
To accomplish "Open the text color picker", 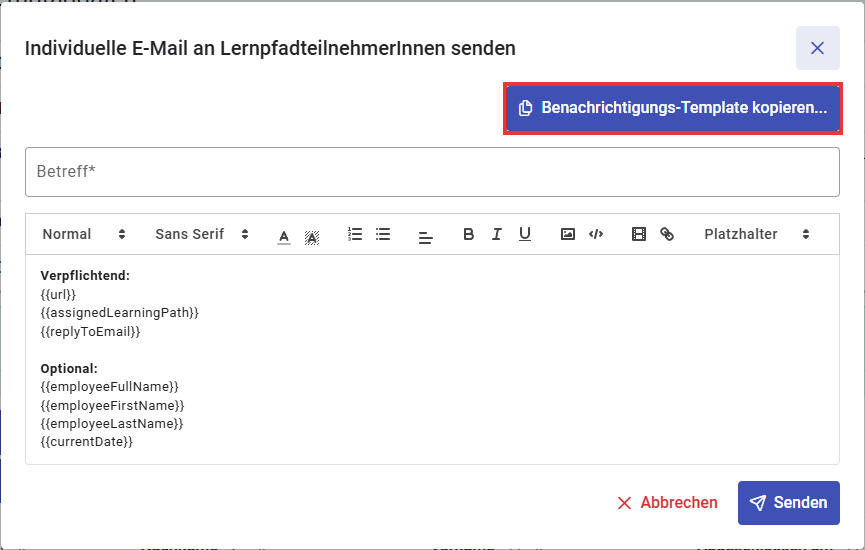I will click(284, 237).
